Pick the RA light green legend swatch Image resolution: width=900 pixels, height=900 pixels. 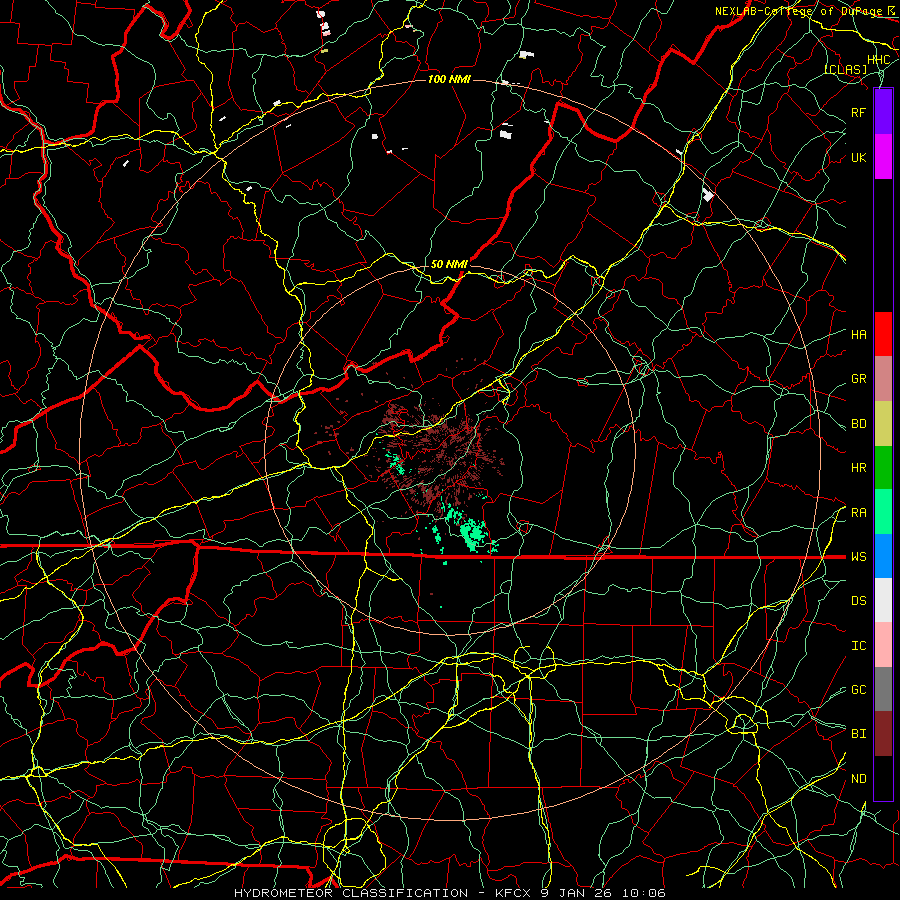pos(883,512)
